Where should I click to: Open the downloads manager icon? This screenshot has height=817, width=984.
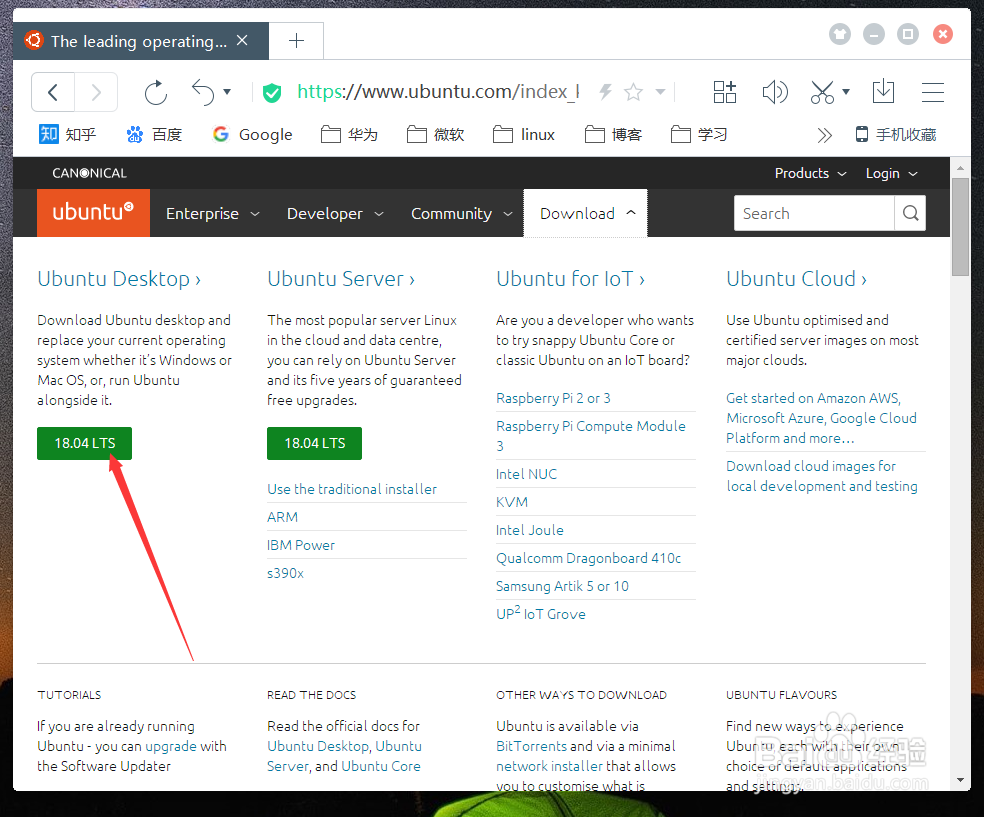[884, 92]
